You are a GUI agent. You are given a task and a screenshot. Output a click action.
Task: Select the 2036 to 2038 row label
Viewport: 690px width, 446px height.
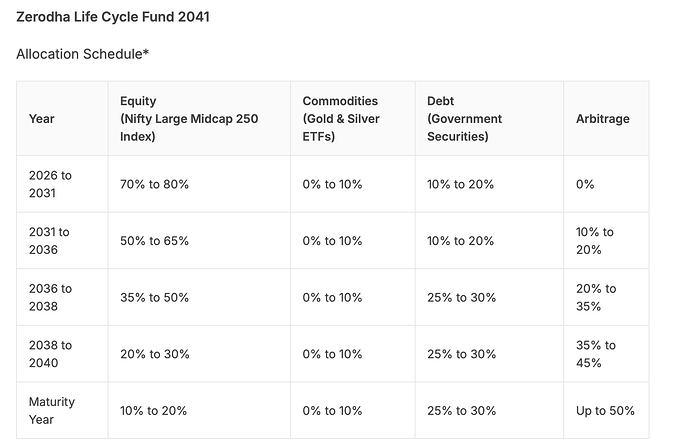[x=50, y=298]
